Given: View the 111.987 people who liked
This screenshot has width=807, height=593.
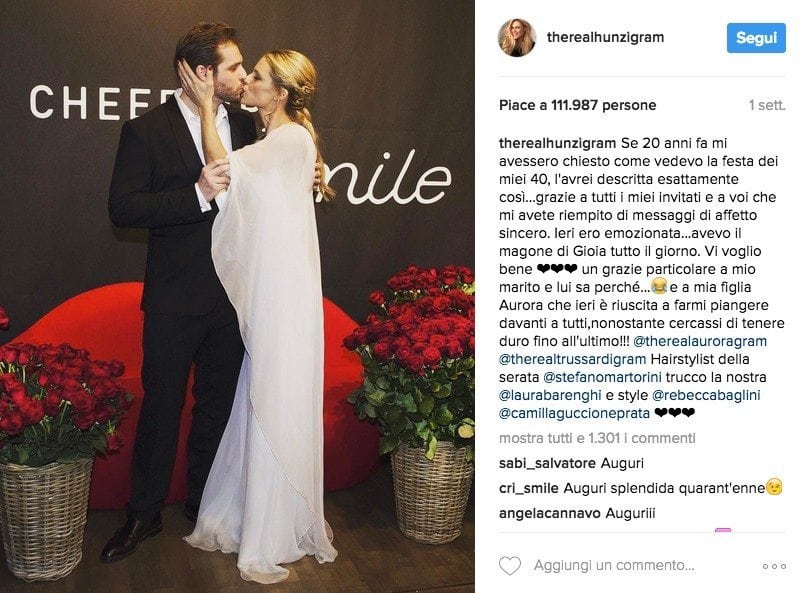Looking at the screenshot, I should pos(577,105).
